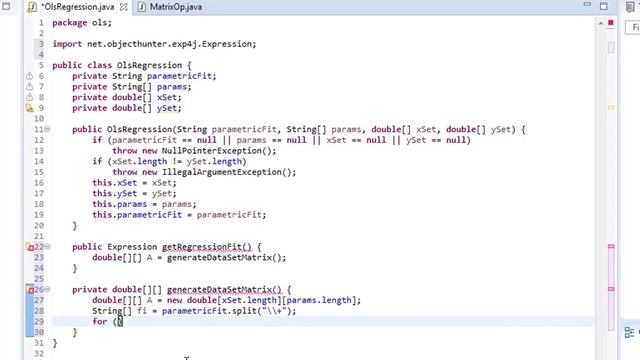Open quick fix icon on line 9
The image size is (640, 360).
(x=29, y=108)
